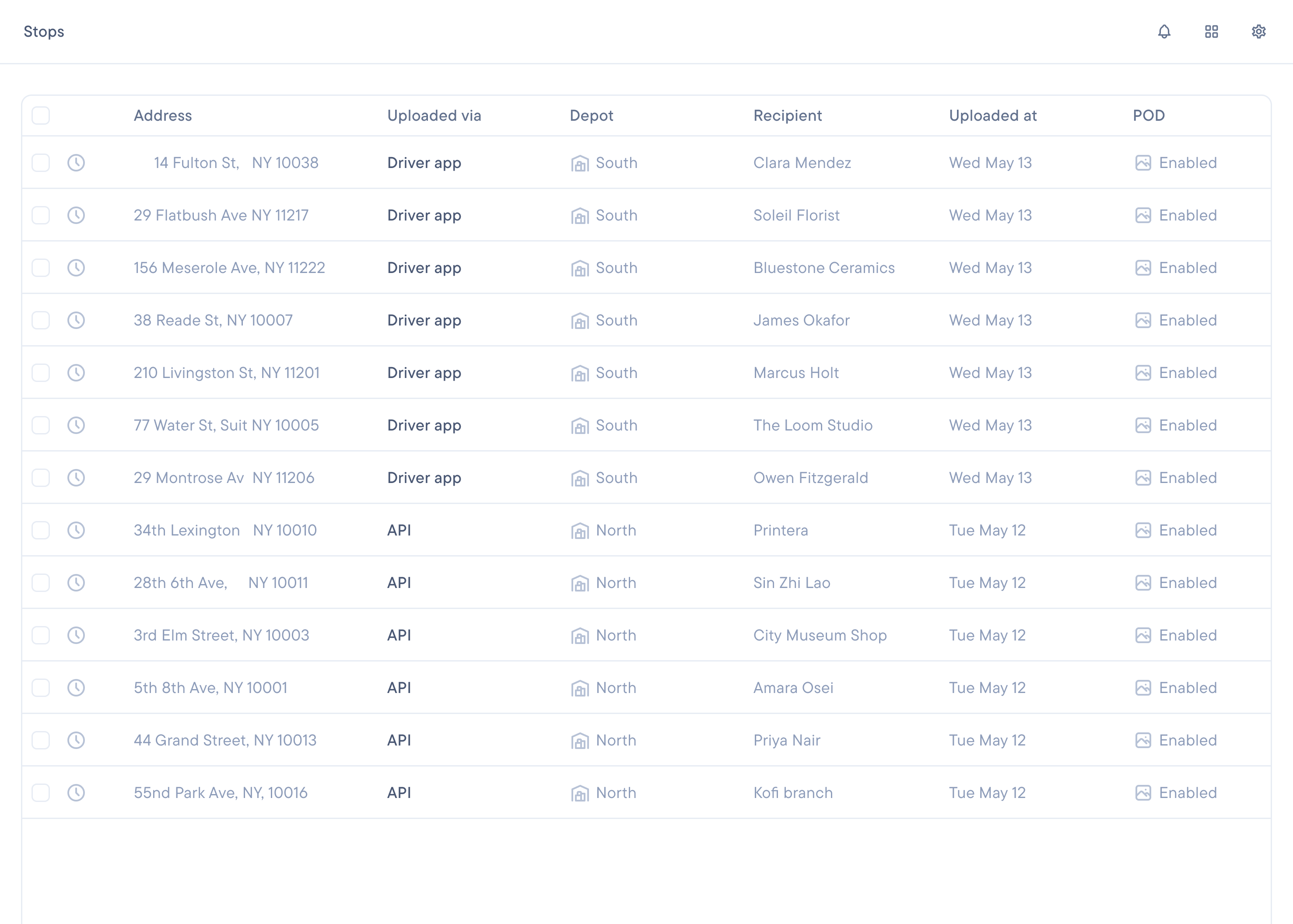Open the notifications bell

click(1164, 31)
